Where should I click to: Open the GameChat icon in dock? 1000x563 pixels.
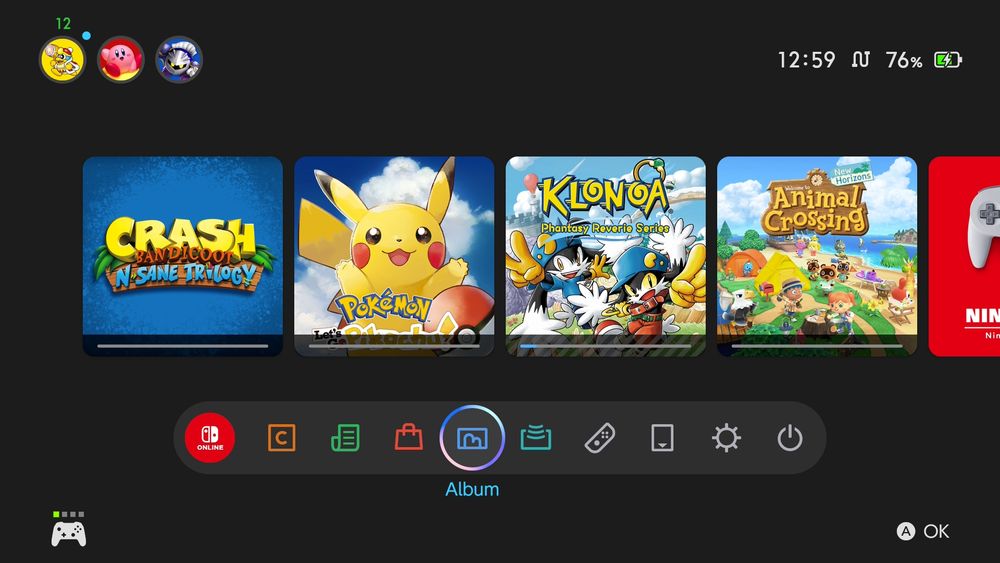281,438
